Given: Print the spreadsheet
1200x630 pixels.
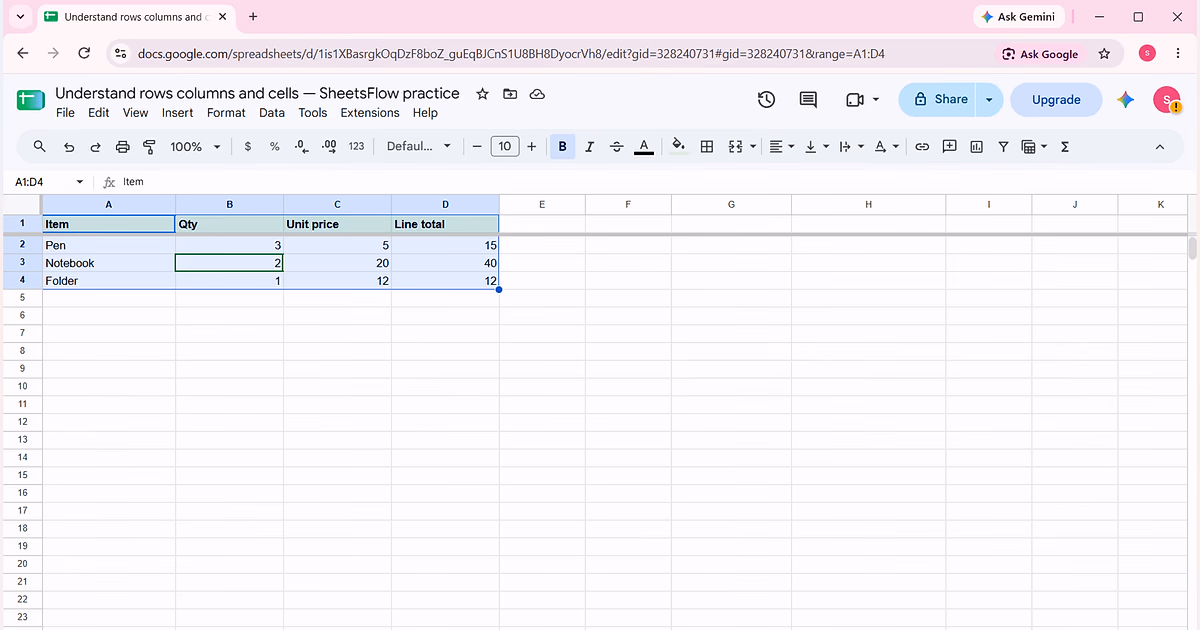Looking at the screenshot, I should 123,146.
